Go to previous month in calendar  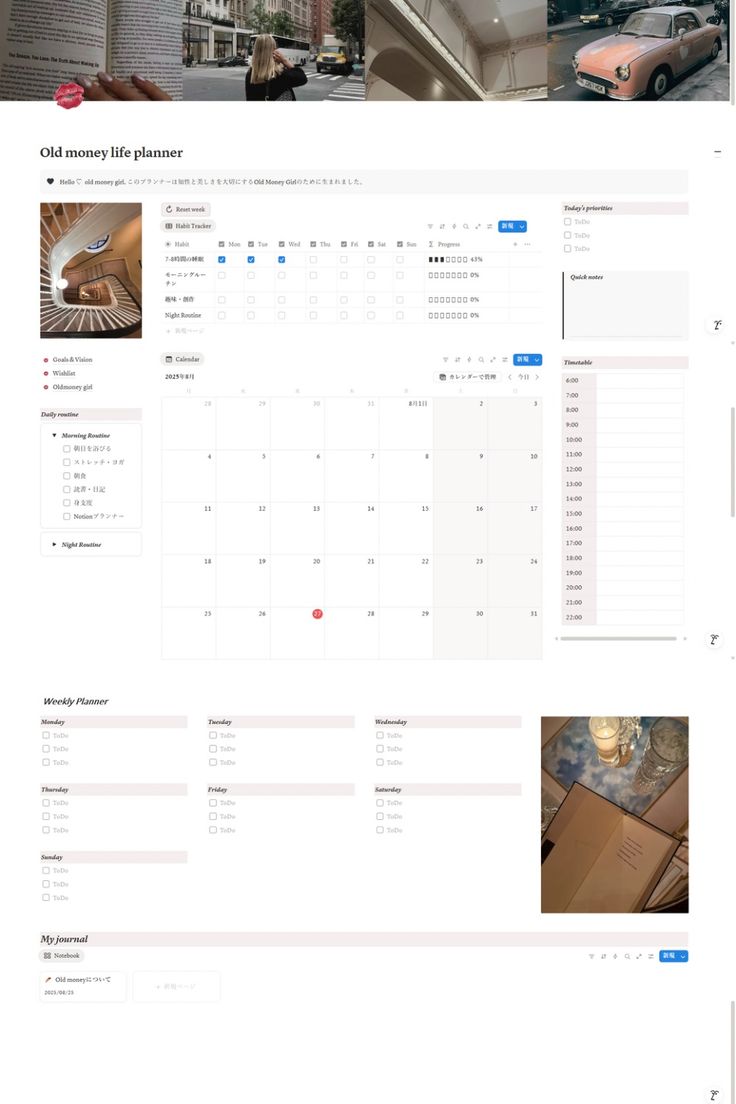(x=510, y=377)
